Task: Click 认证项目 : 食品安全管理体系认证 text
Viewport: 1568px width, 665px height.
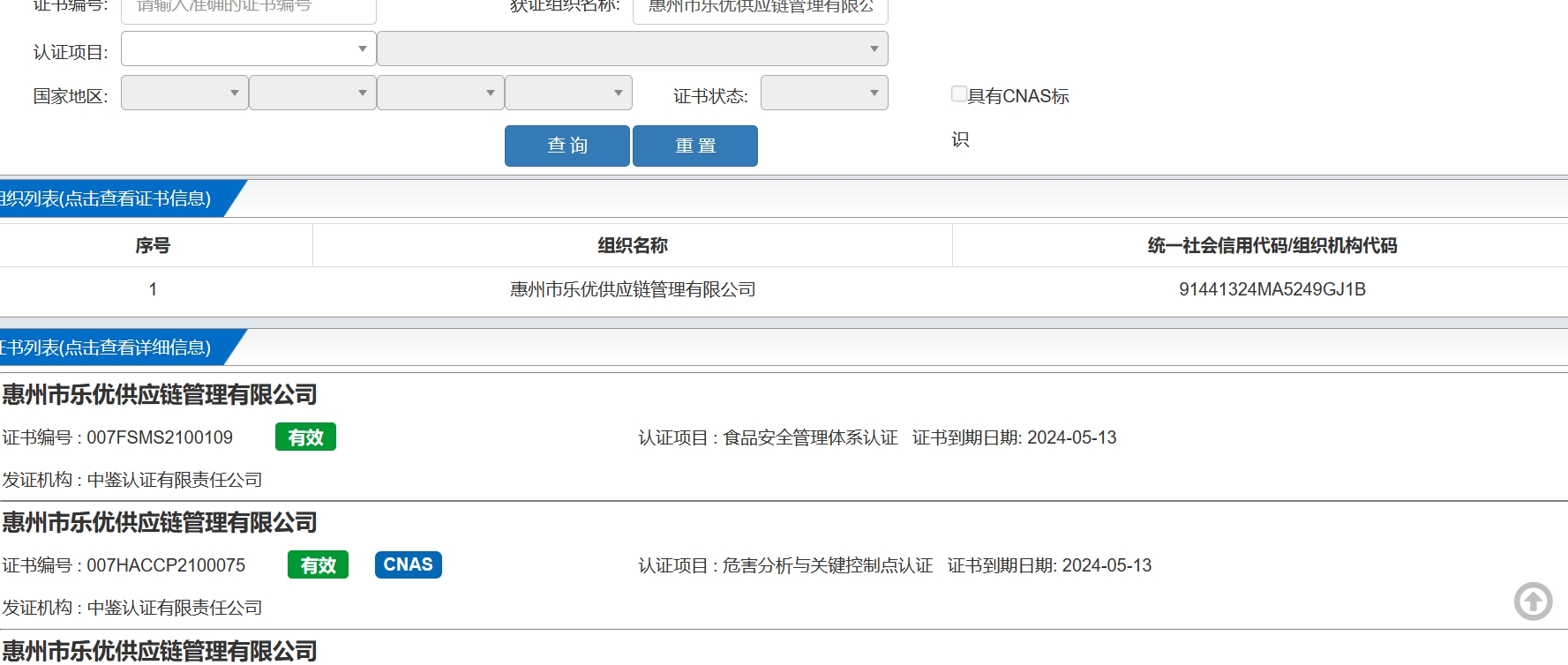Action: tap(768, 437)
